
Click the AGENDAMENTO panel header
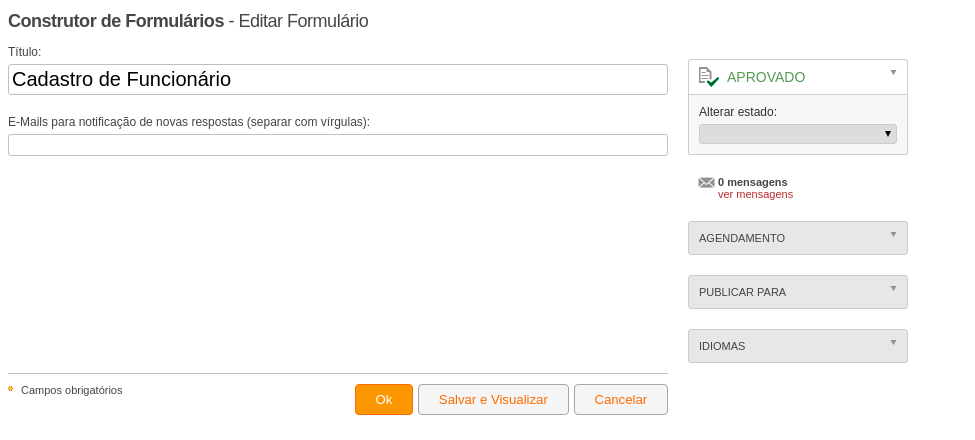point(798,238)
